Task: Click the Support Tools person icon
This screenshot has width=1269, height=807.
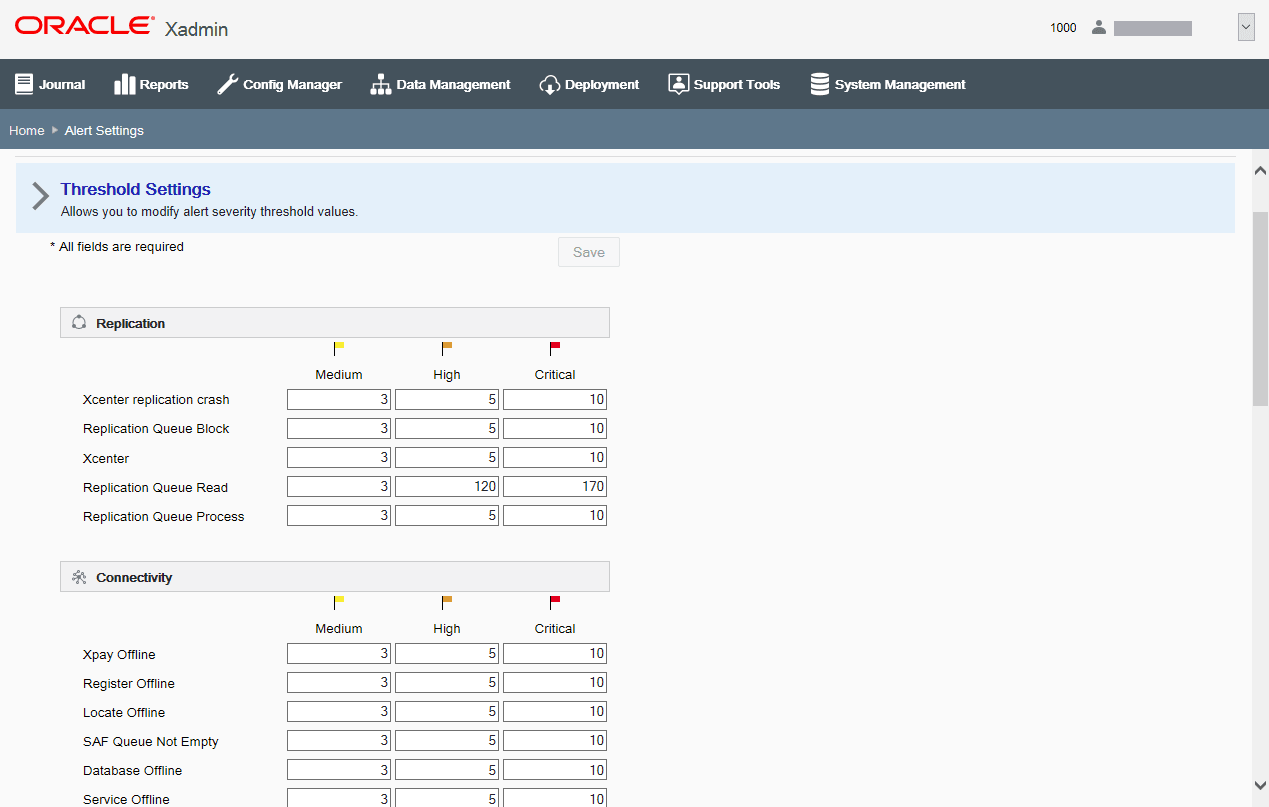Action: 679,84
